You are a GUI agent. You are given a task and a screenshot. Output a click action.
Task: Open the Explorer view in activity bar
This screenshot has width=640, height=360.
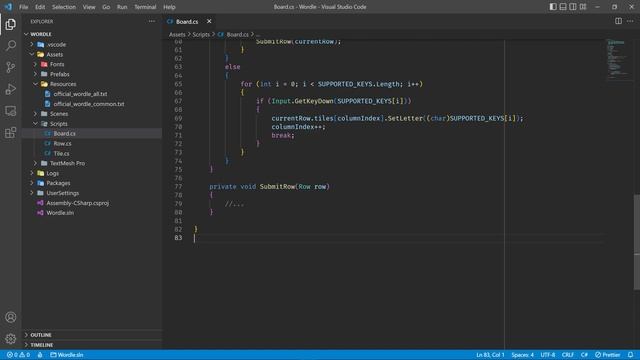11,24
